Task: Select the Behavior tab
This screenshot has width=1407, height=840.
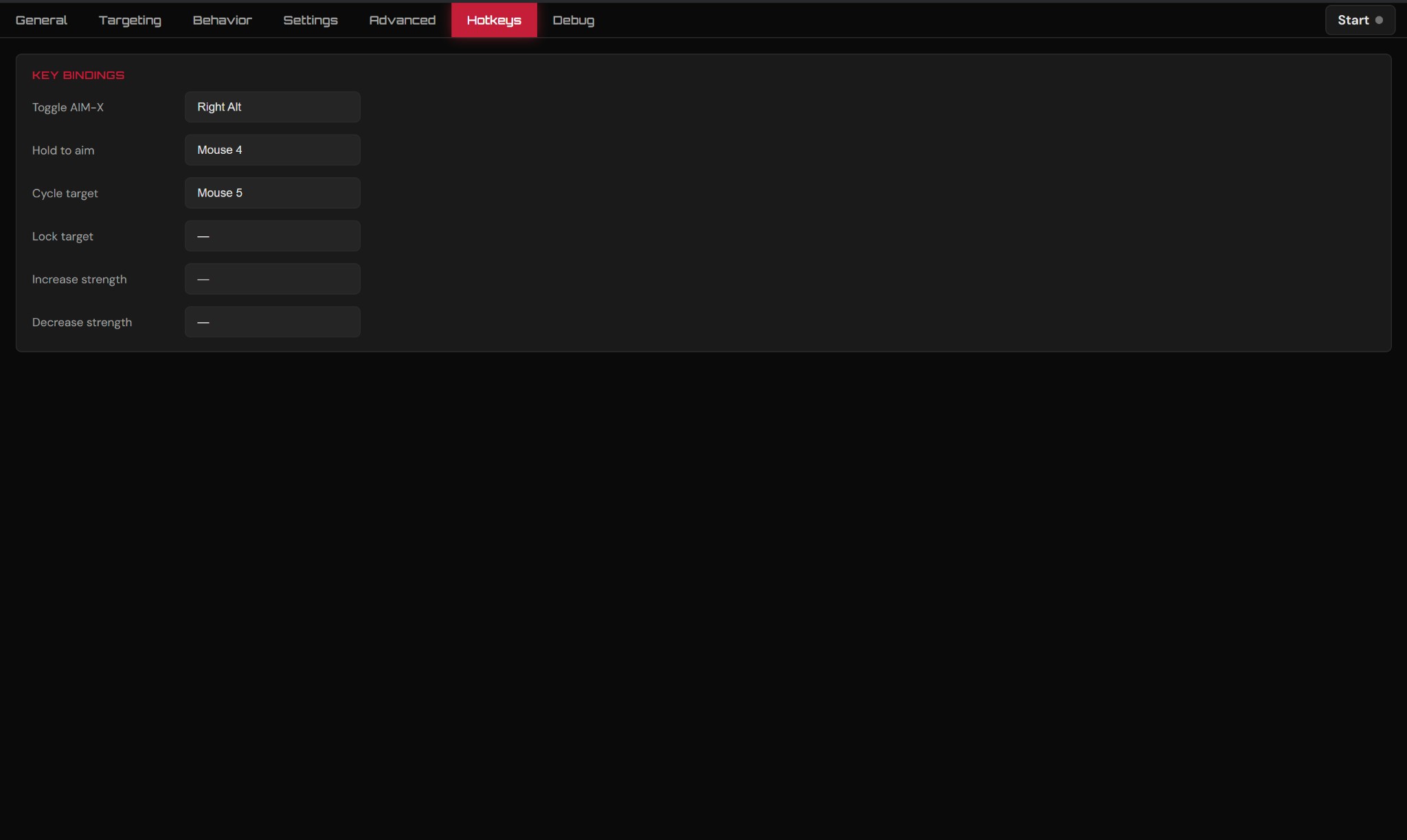Action: 221,19
